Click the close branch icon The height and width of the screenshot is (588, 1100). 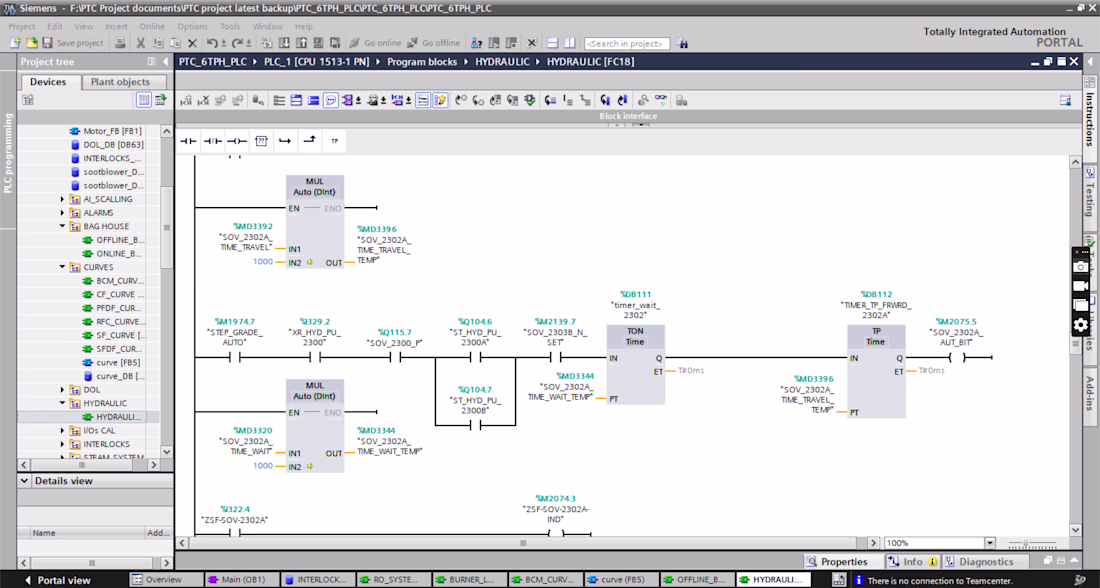pyautogui.click(x=309, y=141)
